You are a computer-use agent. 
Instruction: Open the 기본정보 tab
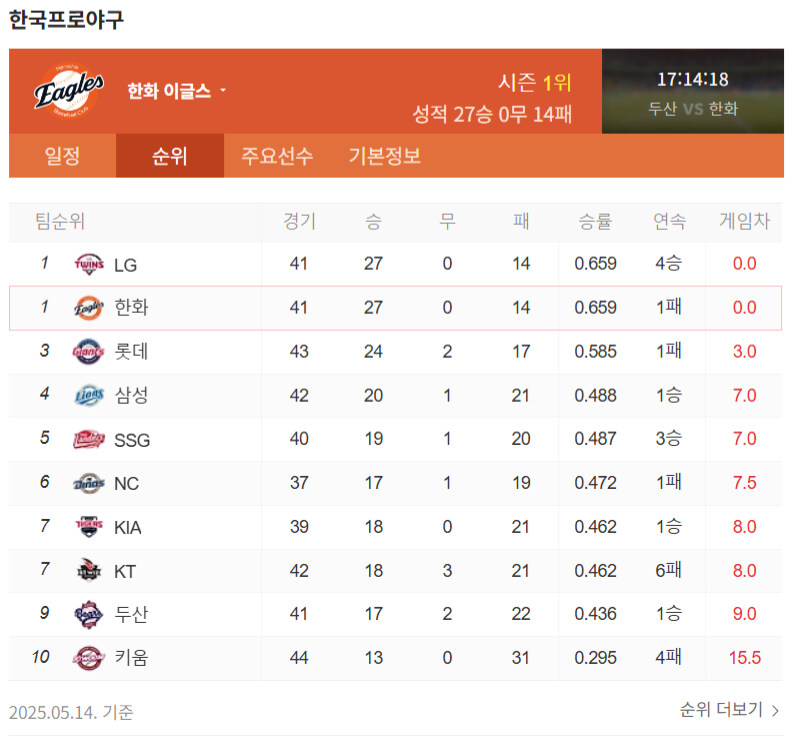point(385,155)
